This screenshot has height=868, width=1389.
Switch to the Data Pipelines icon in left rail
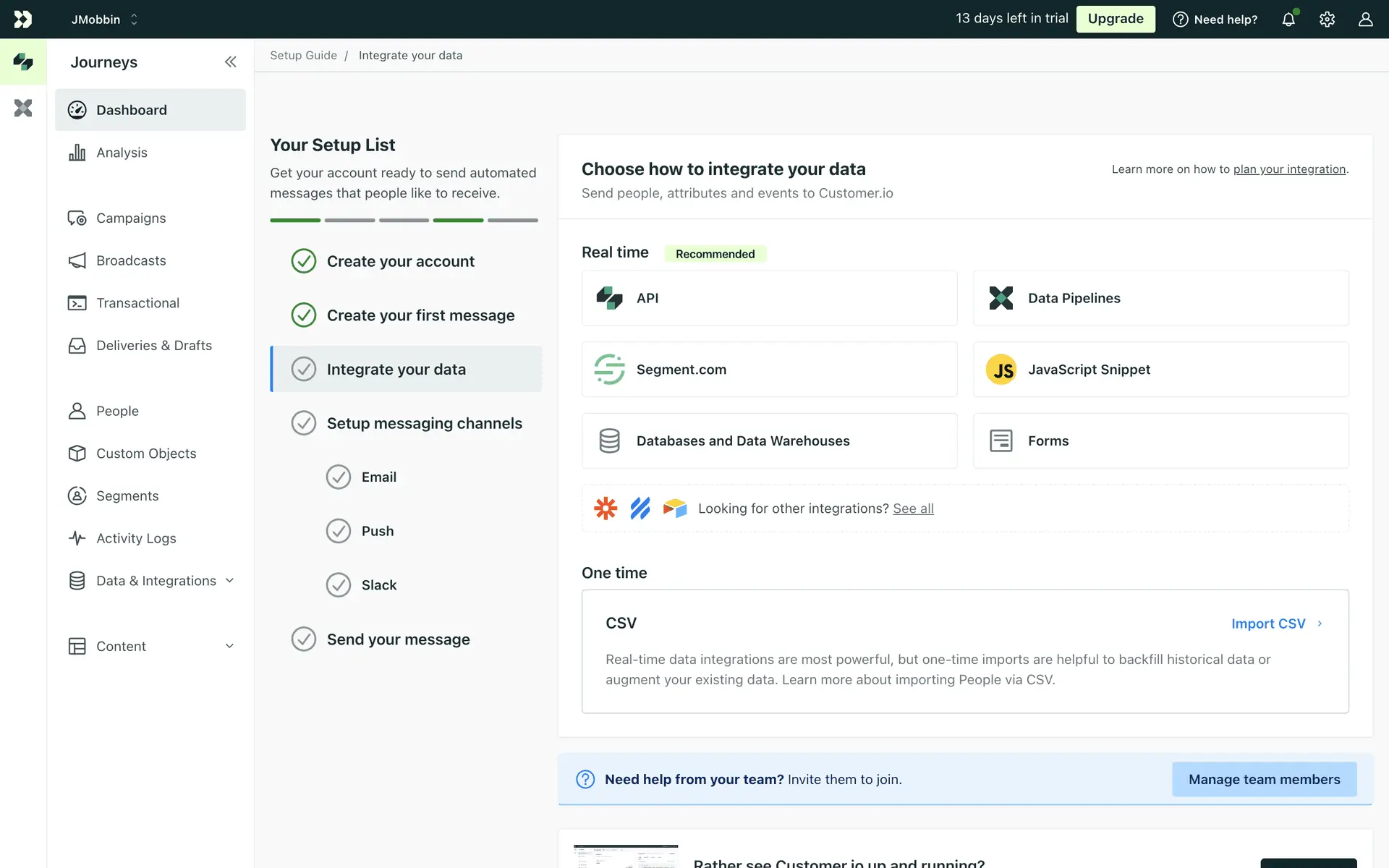(x=23, y=109)
